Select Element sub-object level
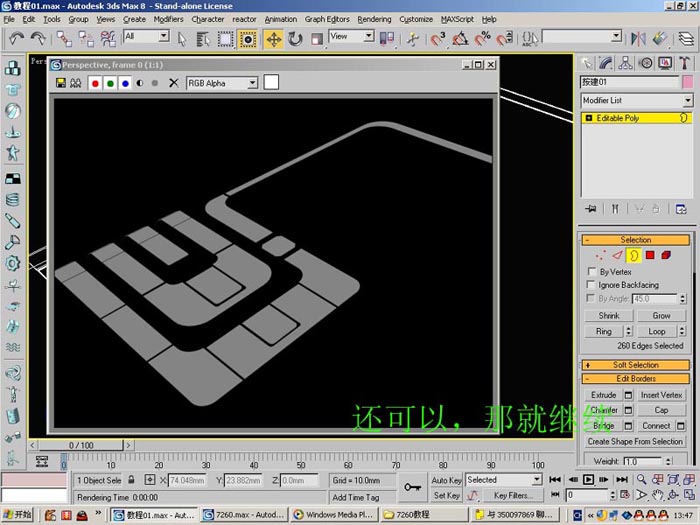This screenshot has width=700, height=525. (666, 255)
